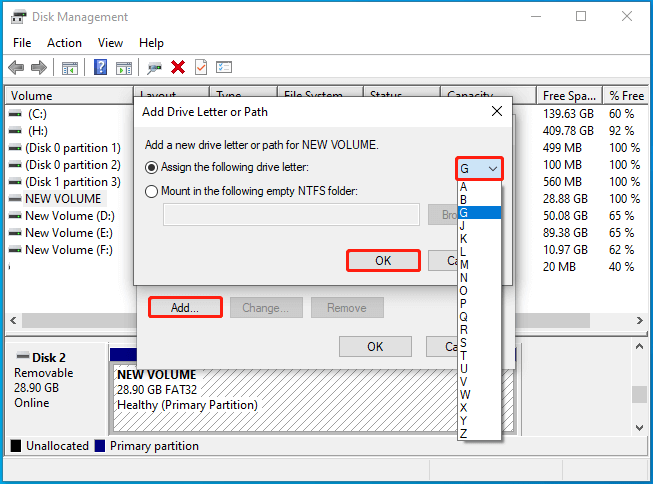Screen dimensions: 653x484
Task: Click the Properties checkmark toolbar icon
Action: (201, 67)
